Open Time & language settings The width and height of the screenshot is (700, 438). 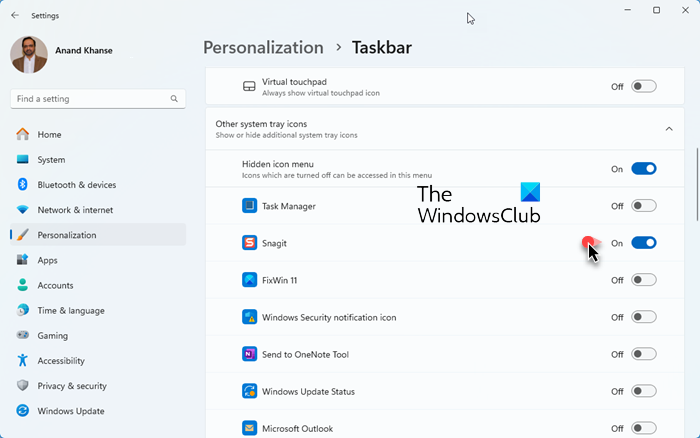[x=98, y=310]
